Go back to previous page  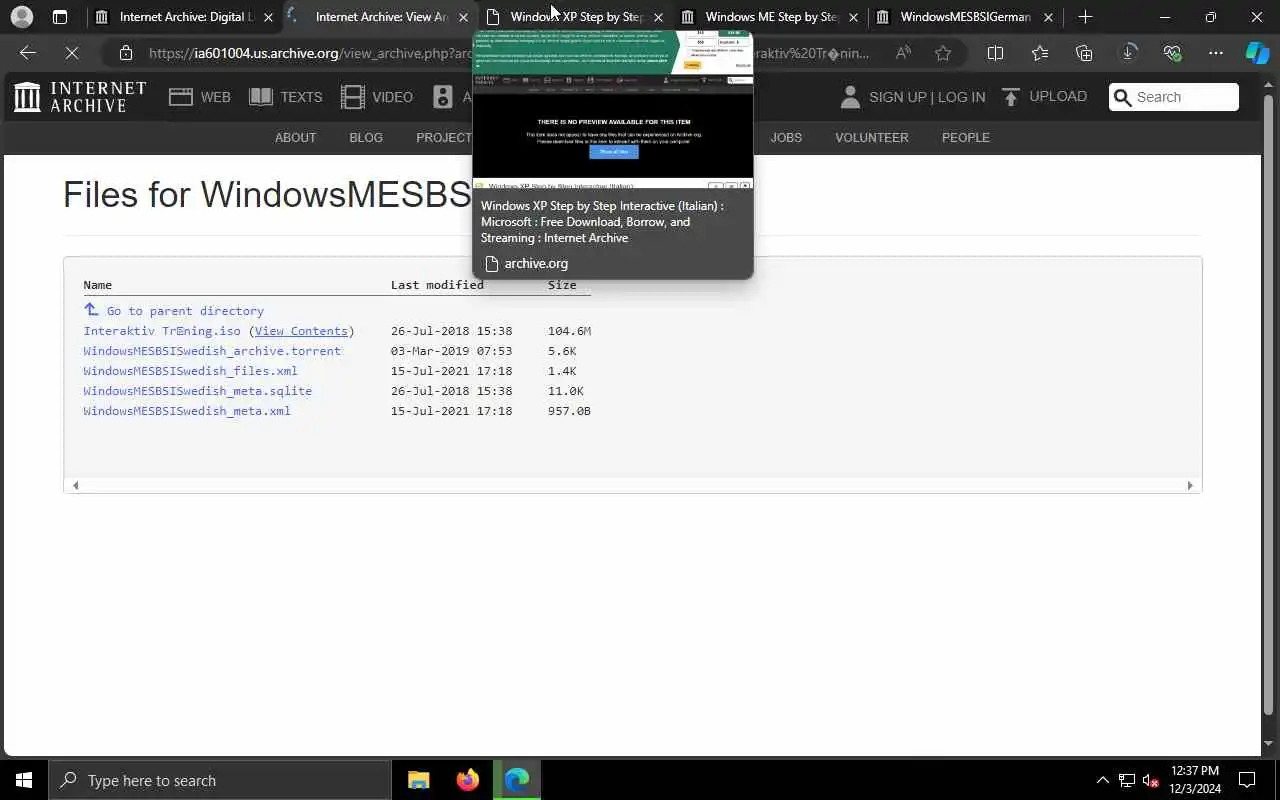[28, 53]
